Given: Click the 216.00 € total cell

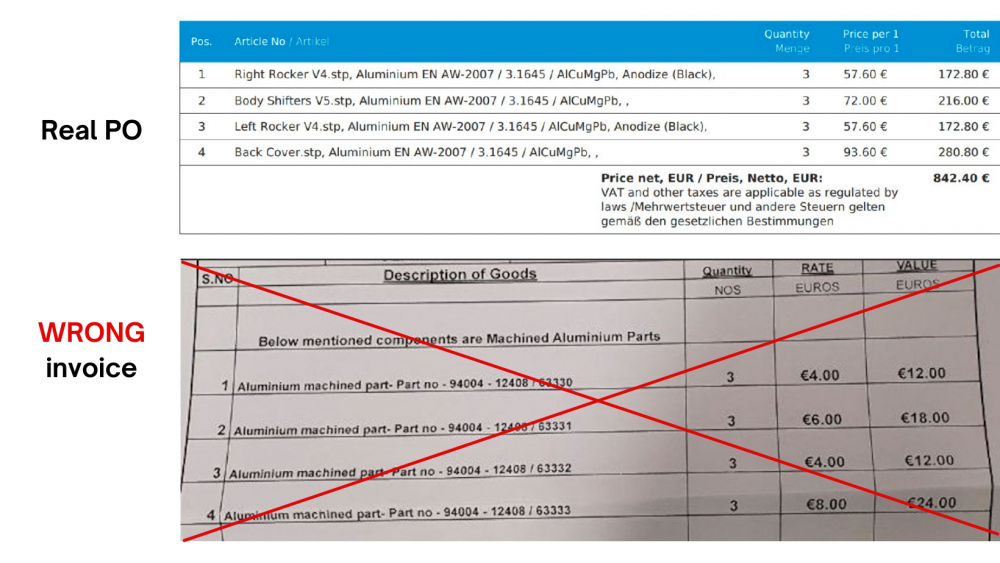Looking at the screenshot, I should click(x=964, y=101).
